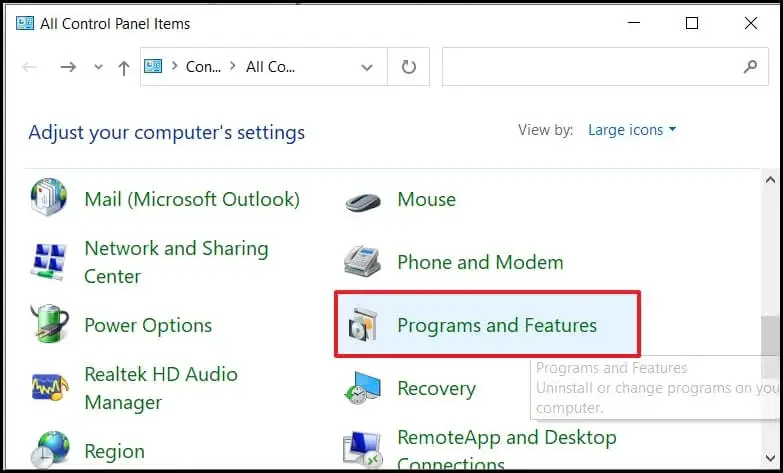783x473 pixels.
Task: Click the Control Panel icon in the title bar
Action: pyautogui.click(x=24, y=23)
